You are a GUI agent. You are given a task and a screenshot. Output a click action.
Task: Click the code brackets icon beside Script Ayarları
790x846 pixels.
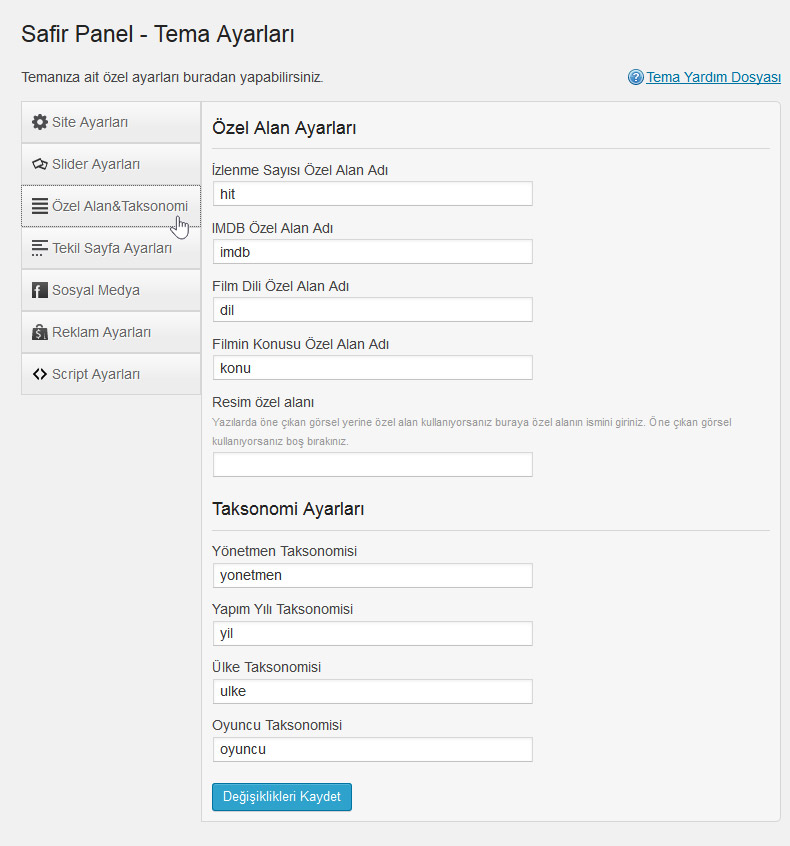[x=39, y=374]
